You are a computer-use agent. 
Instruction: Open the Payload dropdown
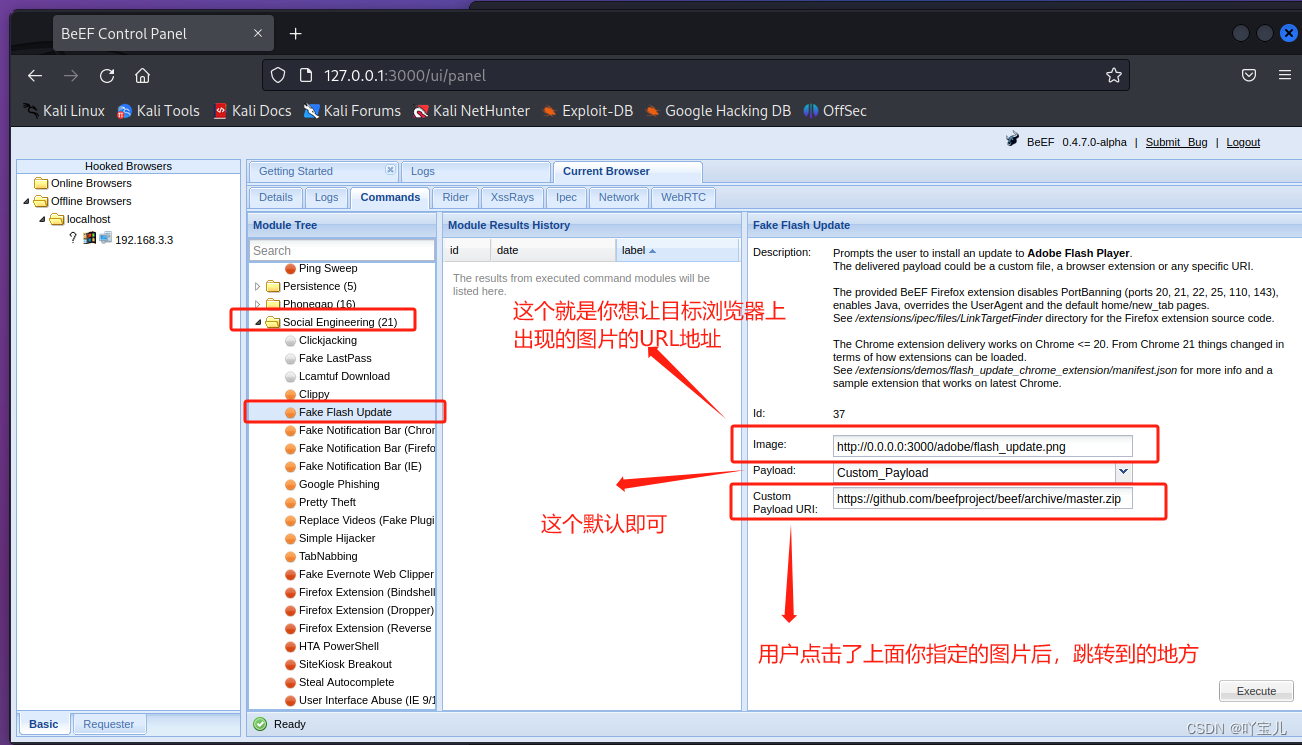tap(1123, 472)
